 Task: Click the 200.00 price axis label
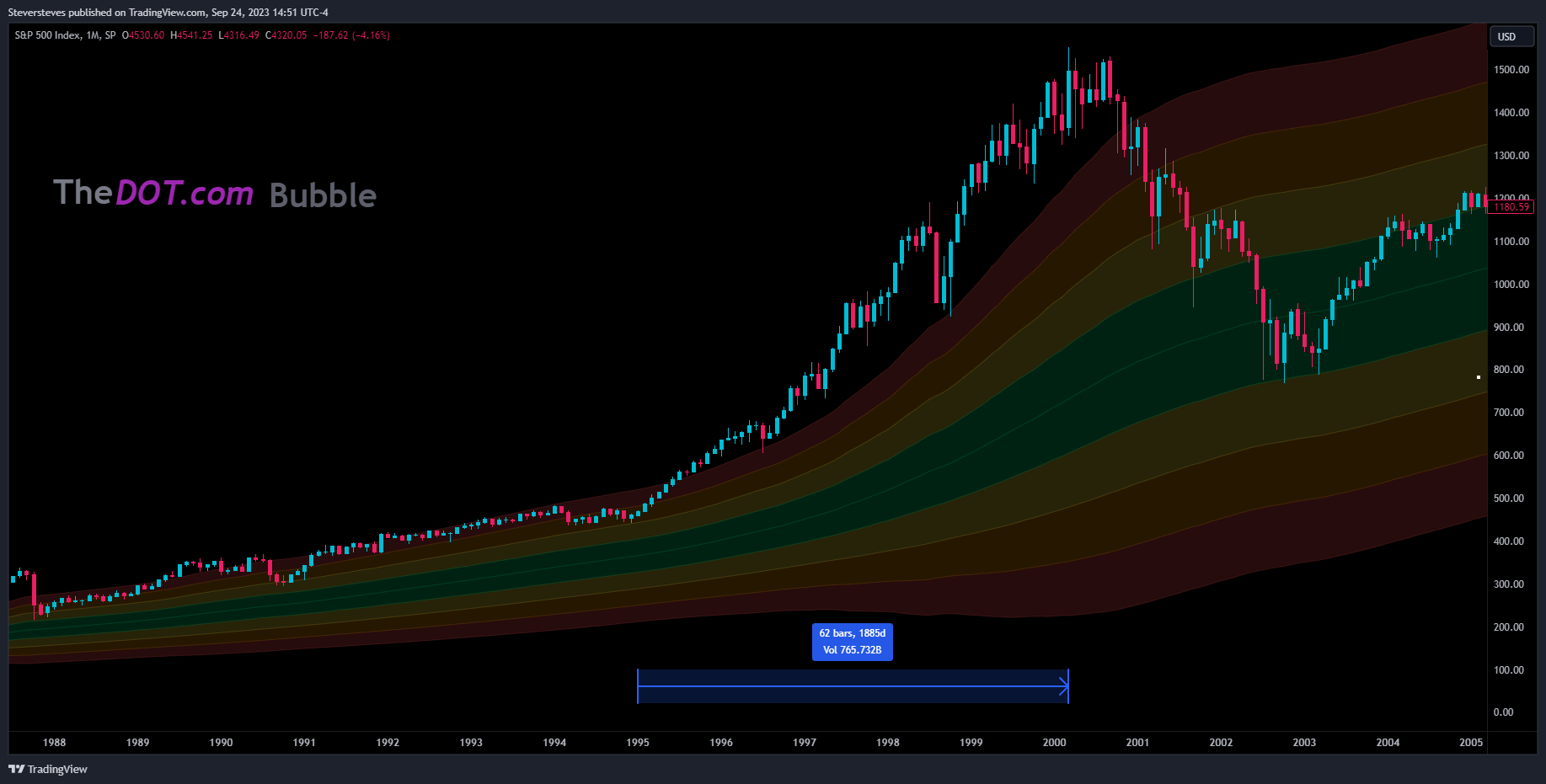[1509, 627]
